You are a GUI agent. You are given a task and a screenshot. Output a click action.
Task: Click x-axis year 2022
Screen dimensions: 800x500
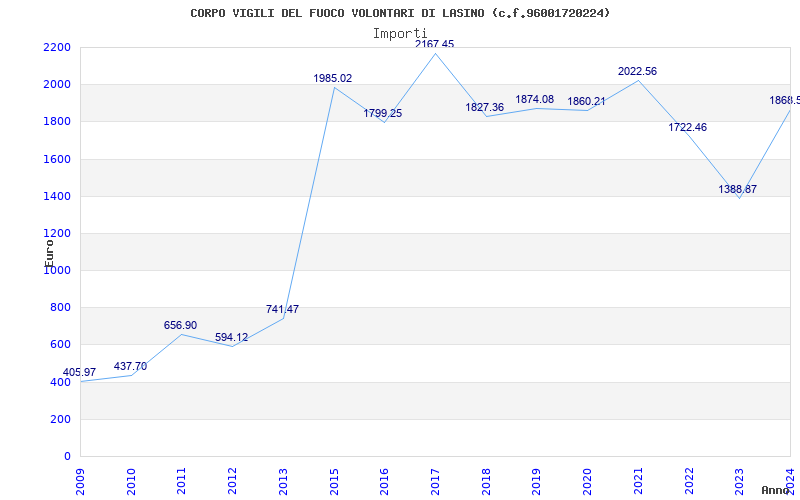[x=688, y=482]
